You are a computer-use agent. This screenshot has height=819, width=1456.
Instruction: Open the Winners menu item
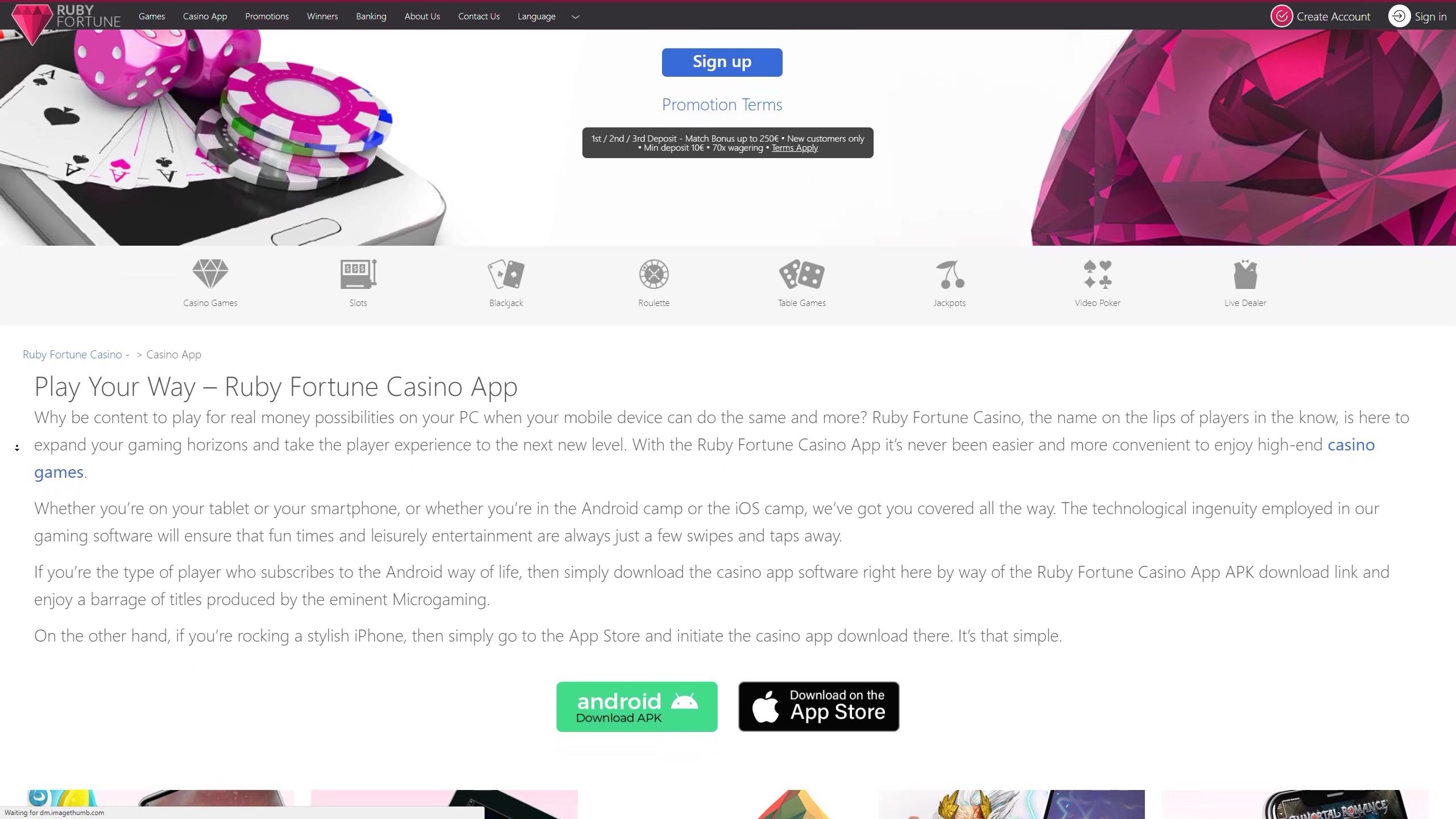point(322,16)
